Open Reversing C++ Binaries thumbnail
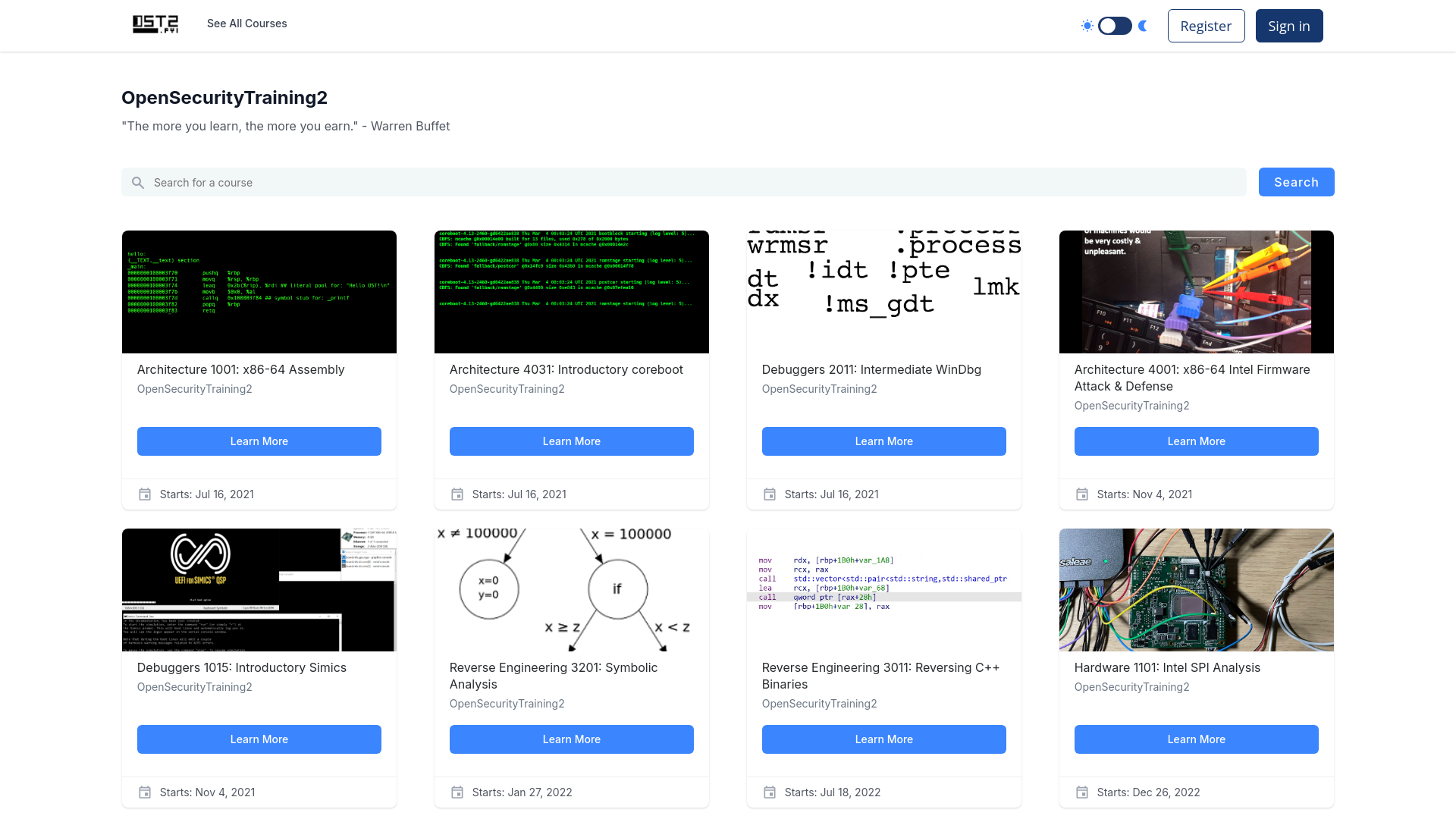1456x819 pixels. 884,590
